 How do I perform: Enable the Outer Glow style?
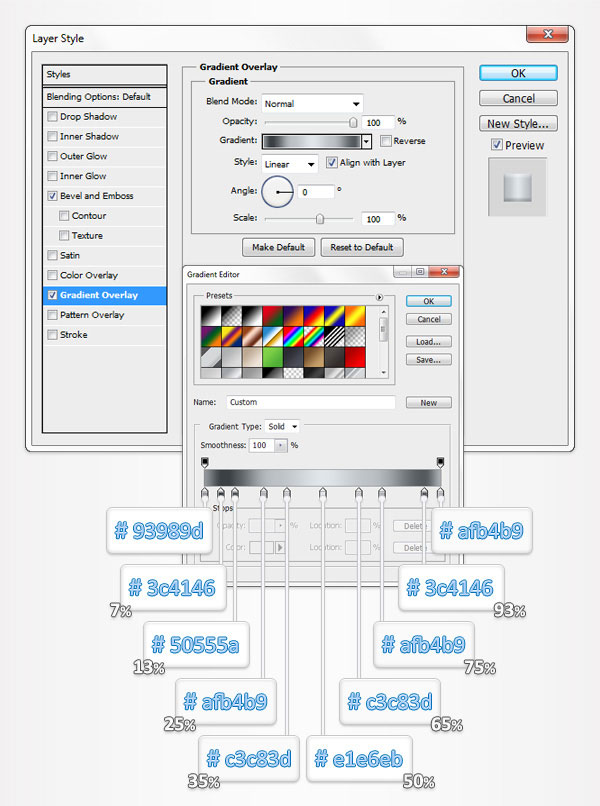click(x=52, y=156)
